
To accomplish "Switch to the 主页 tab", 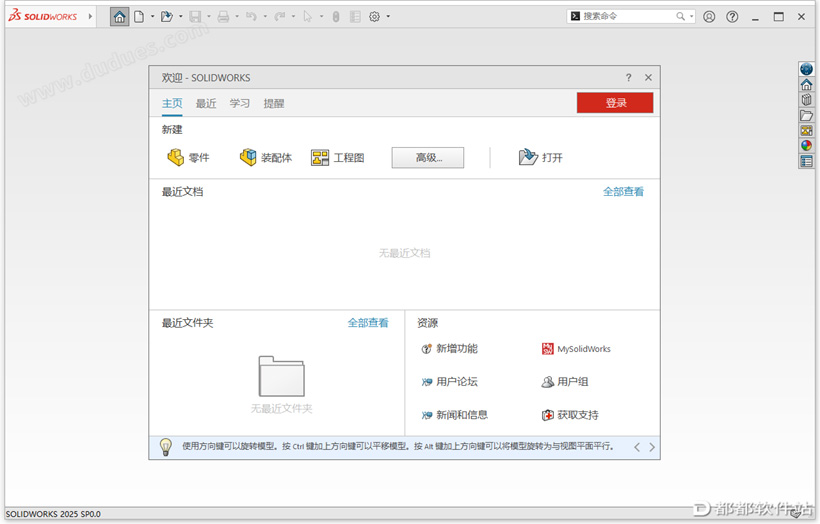I will pyautogui.click(x=172, y=104).
